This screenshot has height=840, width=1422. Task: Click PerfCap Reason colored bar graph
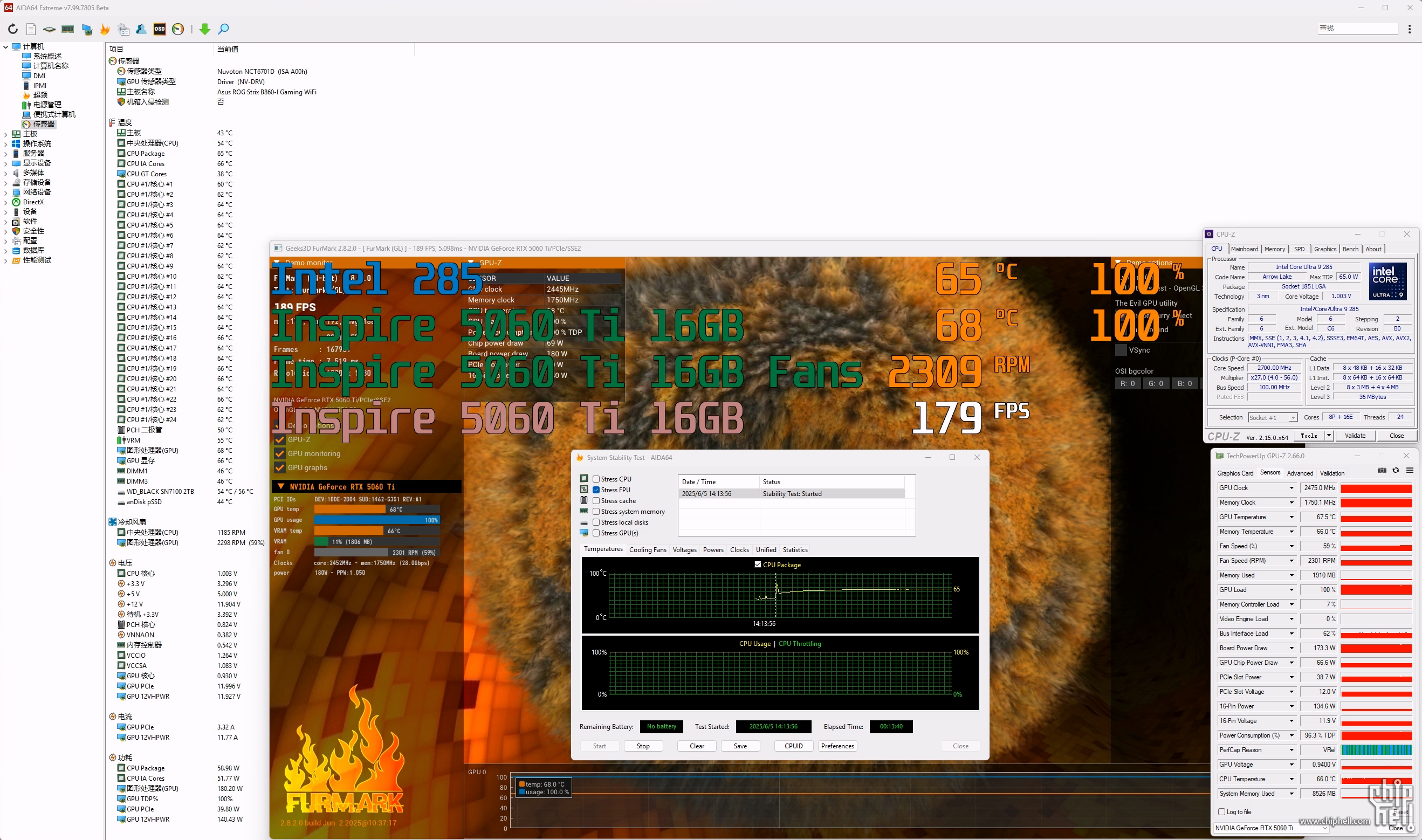1376,750
